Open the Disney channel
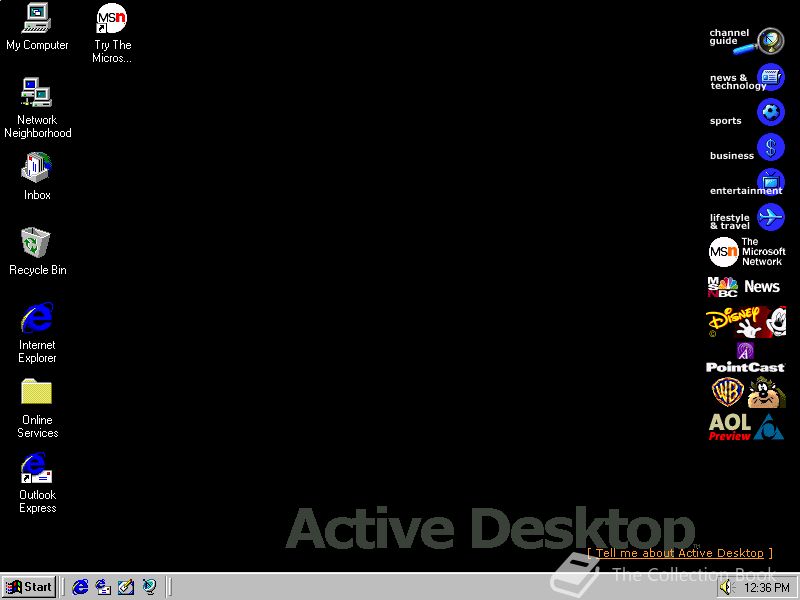Image resolution: width=800 pixels, height=600 pixels. [745, 321]
